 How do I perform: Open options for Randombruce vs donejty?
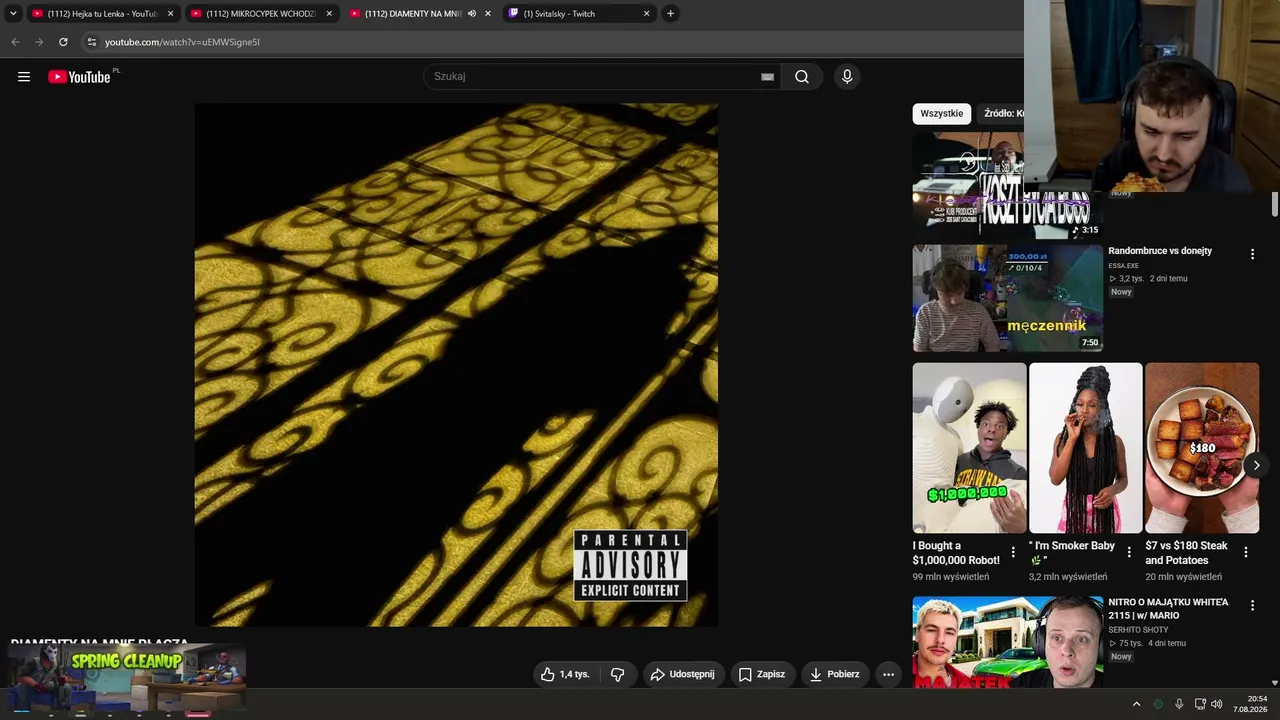pos(1252,255)
